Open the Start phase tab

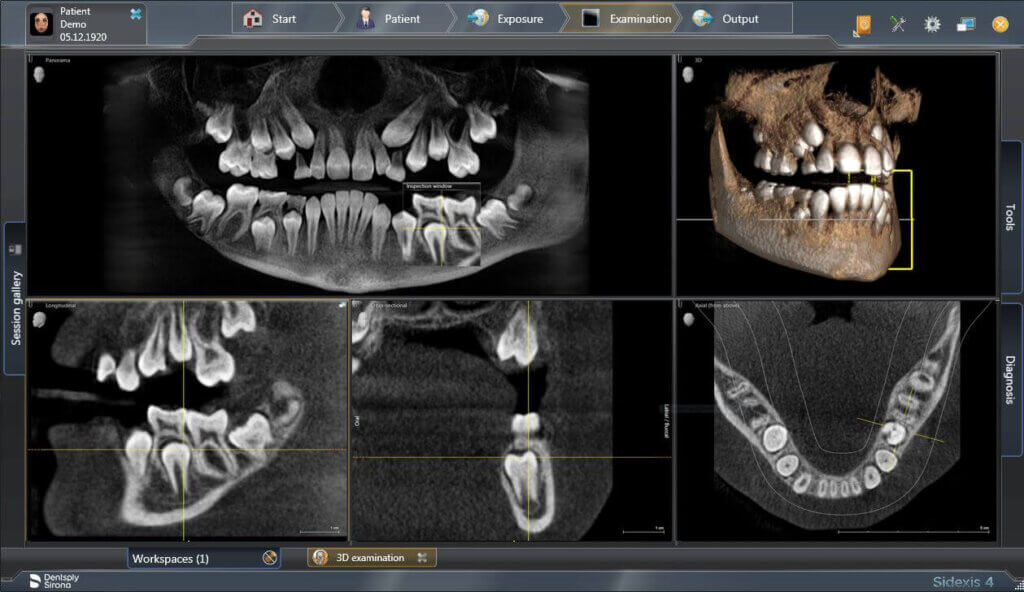tap(284, 18)
